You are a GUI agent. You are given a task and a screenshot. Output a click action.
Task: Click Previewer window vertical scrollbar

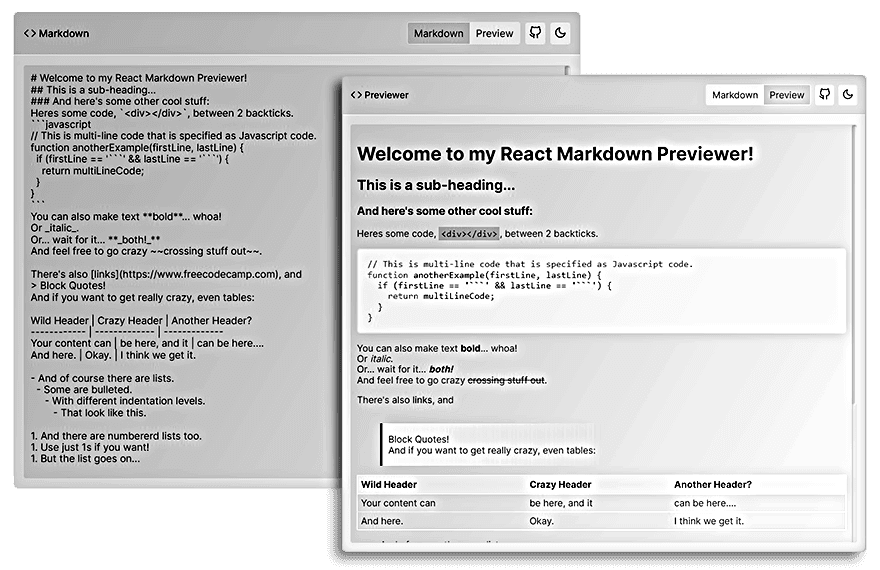click(x=854, y=264)
